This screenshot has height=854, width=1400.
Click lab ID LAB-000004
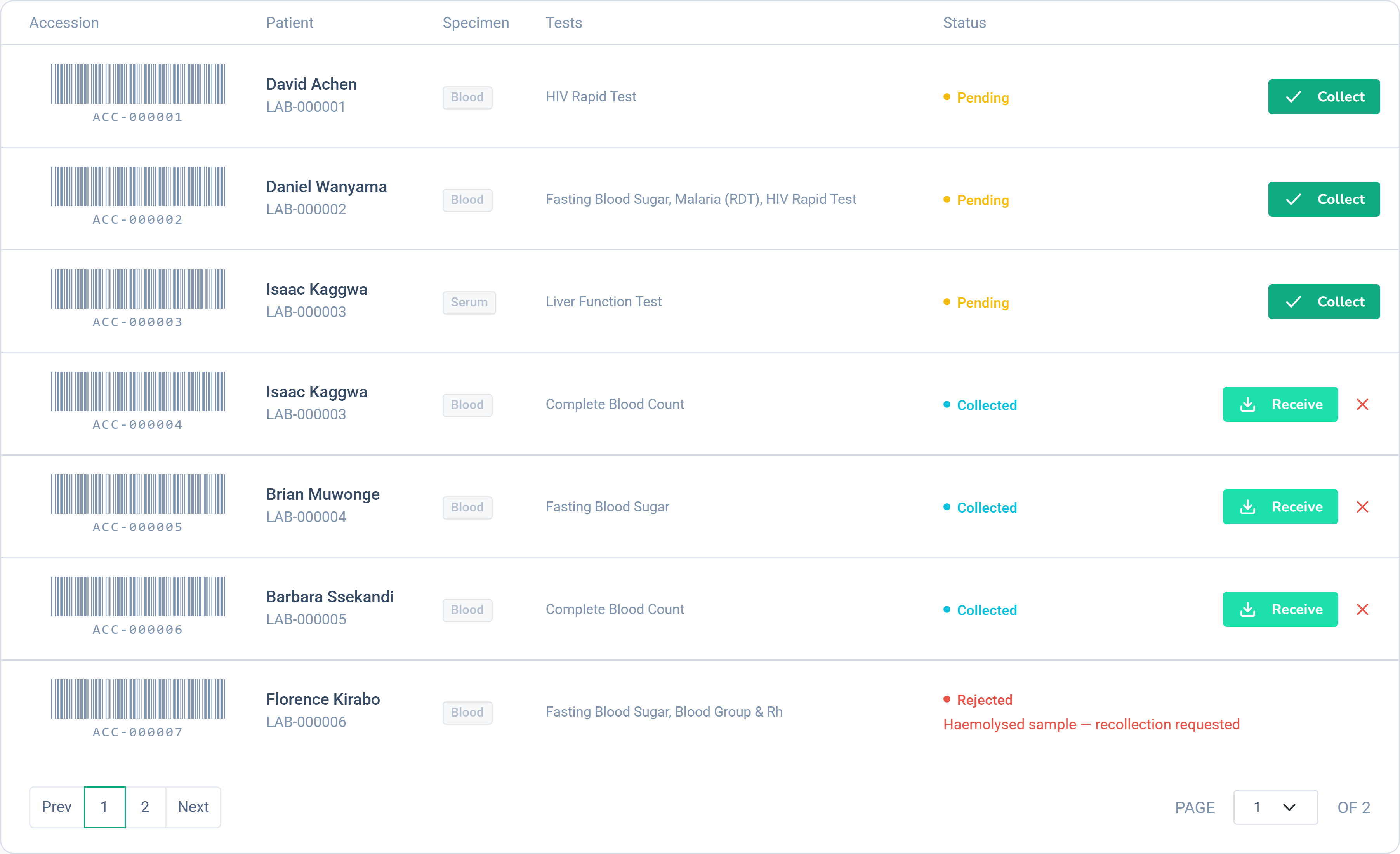coord(306,517)
